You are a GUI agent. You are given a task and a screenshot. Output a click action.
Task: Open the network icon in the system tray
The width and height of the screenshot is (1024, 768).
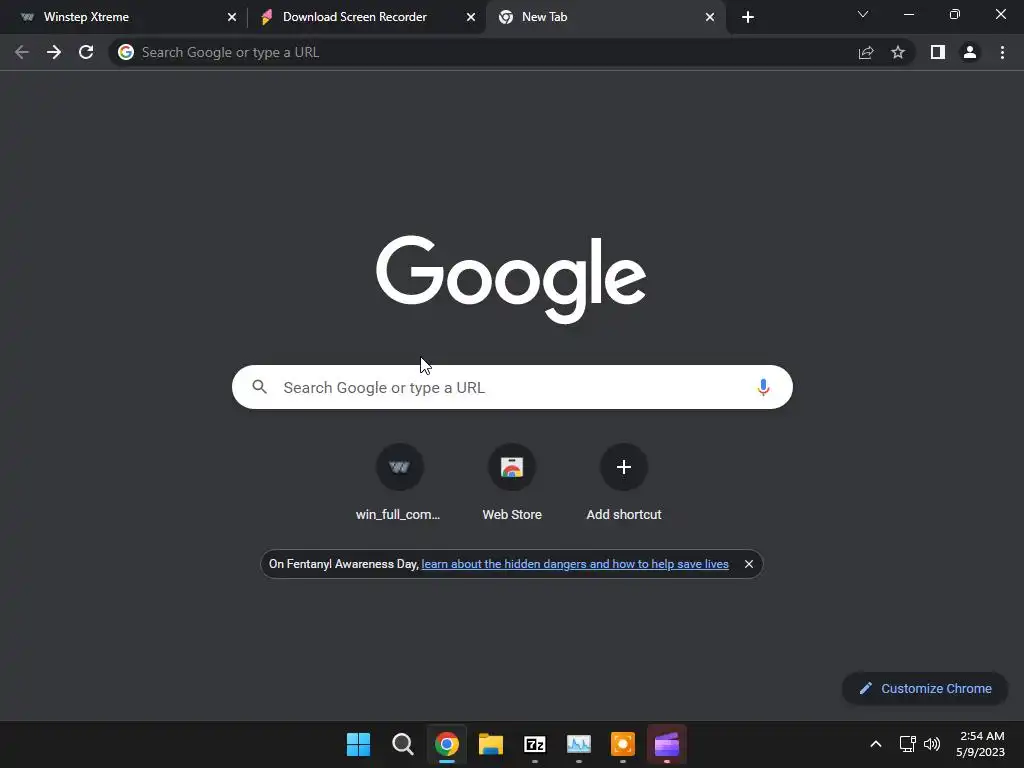907,744
